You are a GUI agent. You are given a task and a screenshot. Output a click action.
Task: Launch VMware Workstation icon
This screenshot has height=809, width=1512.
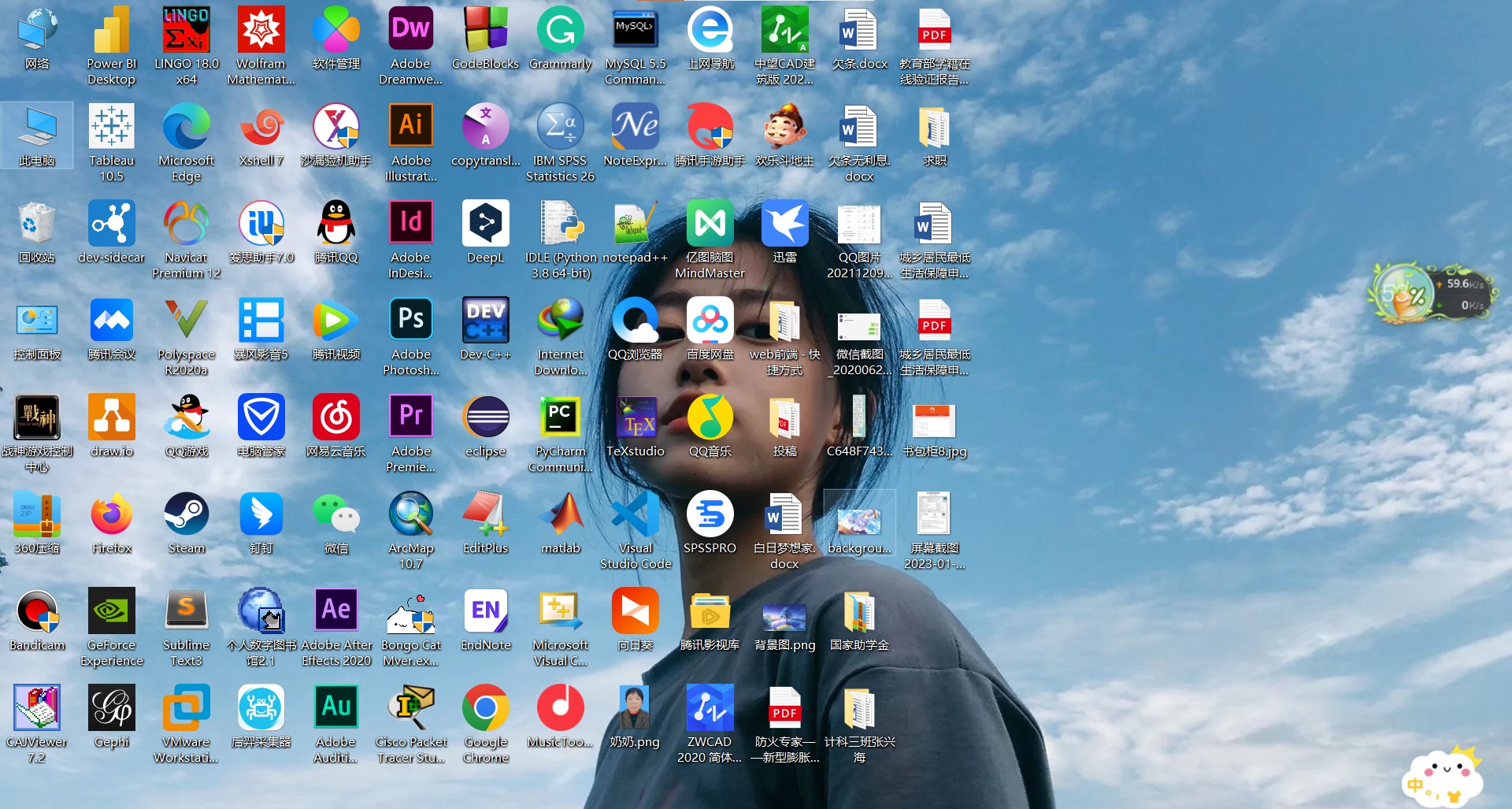(186, 708)
